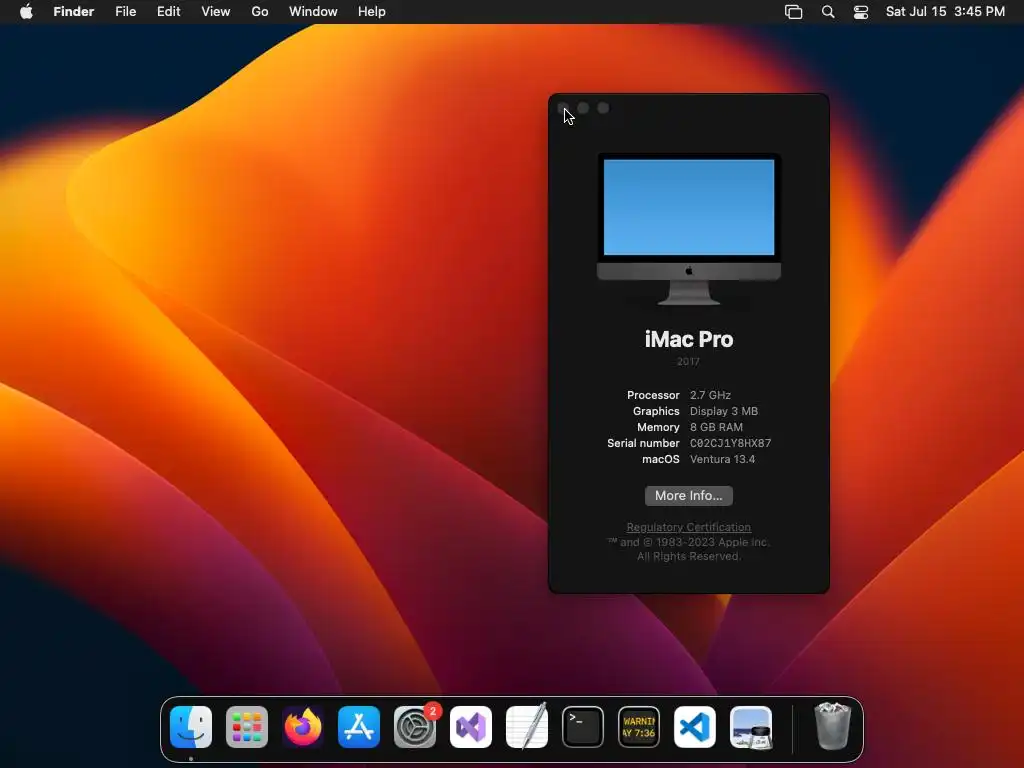1024x768 pixels.
Task: Launch Terminal from the Dock
Action: coord(583,727)
